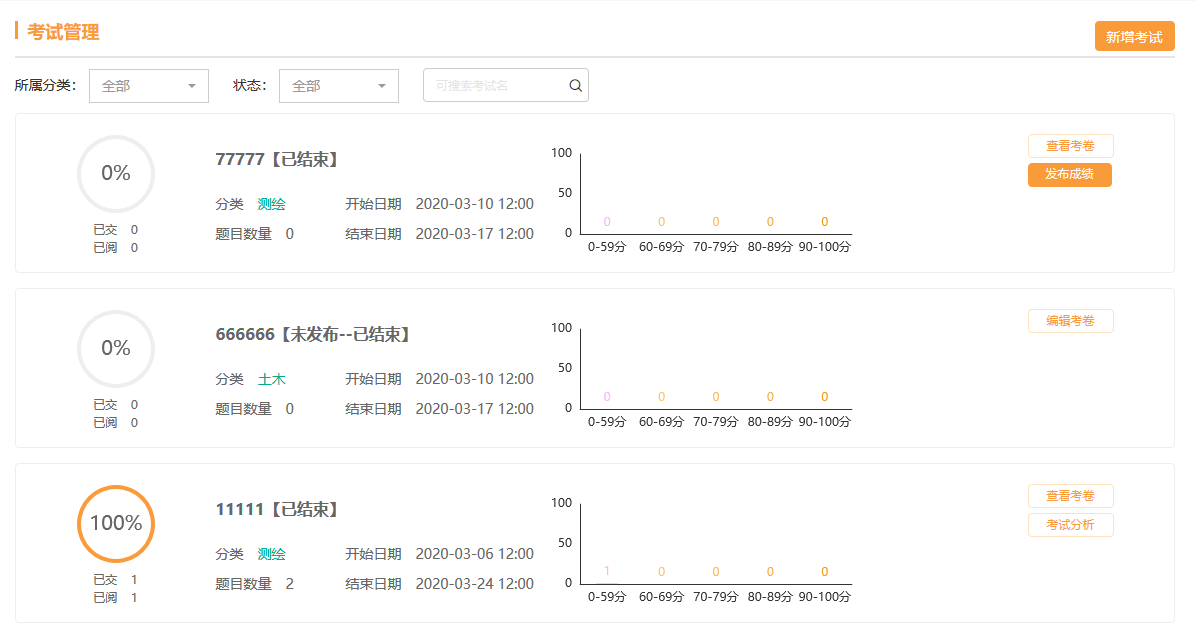Click 查看考卷 for exam 77777
This screenshot has height=632, width=1195.
(x=1070, y=146)
